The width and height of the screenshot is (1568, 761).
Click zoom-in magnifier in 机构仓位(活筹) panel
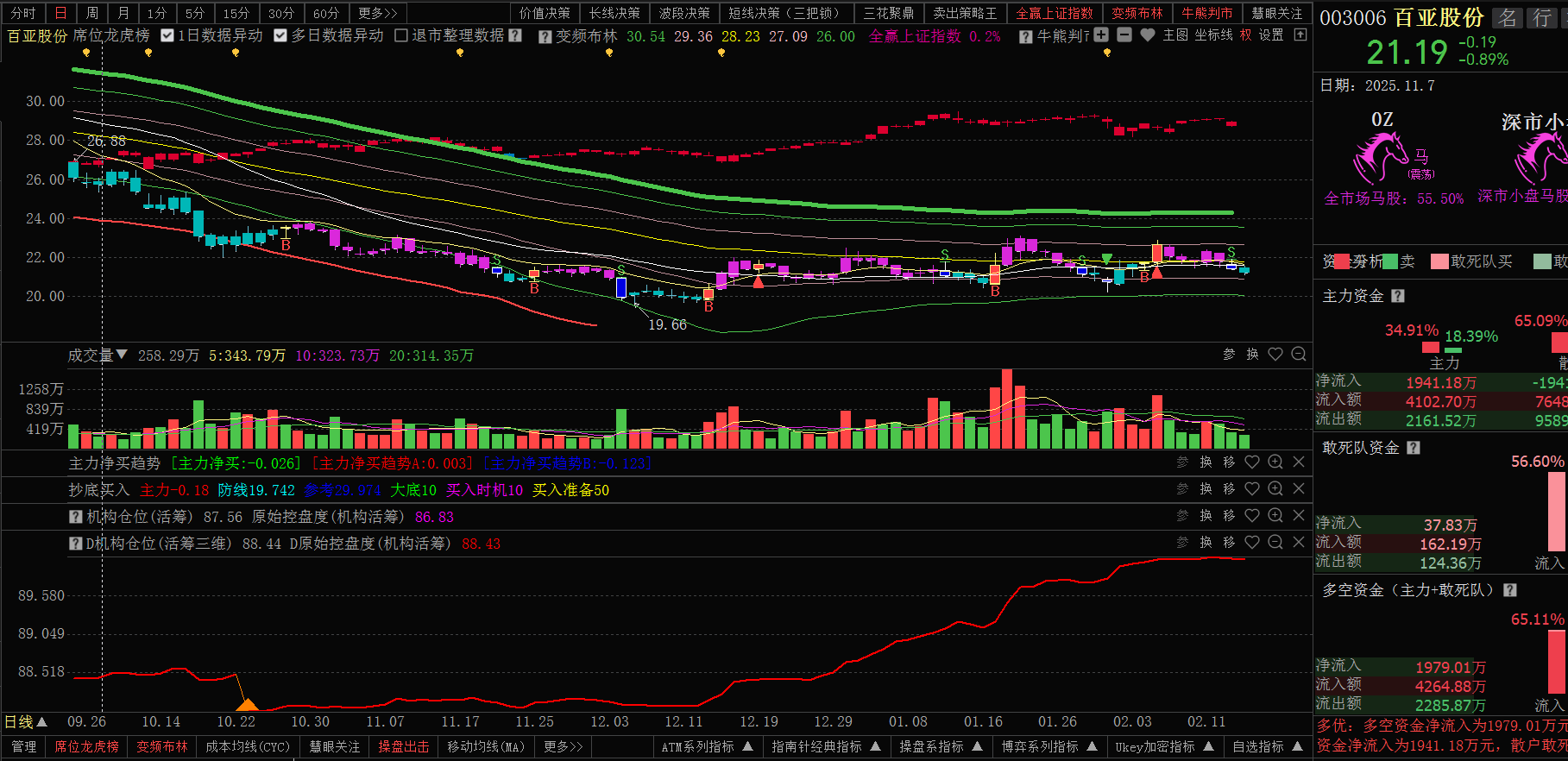click(1275, 516)
